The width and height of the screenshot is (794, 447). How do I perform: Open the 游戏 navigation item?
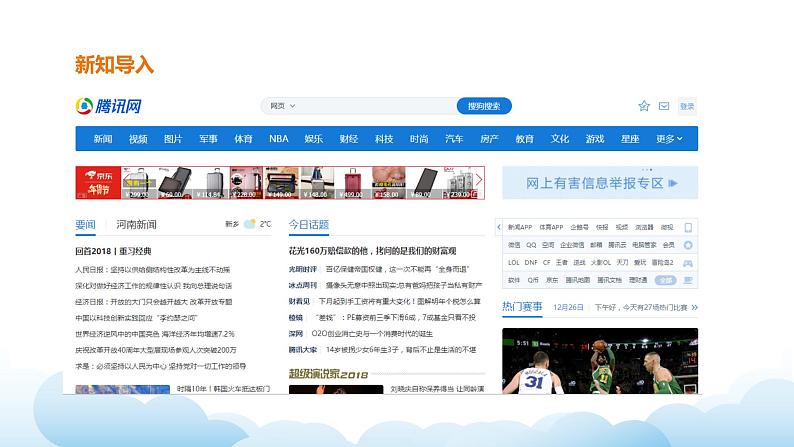point(595,139)
